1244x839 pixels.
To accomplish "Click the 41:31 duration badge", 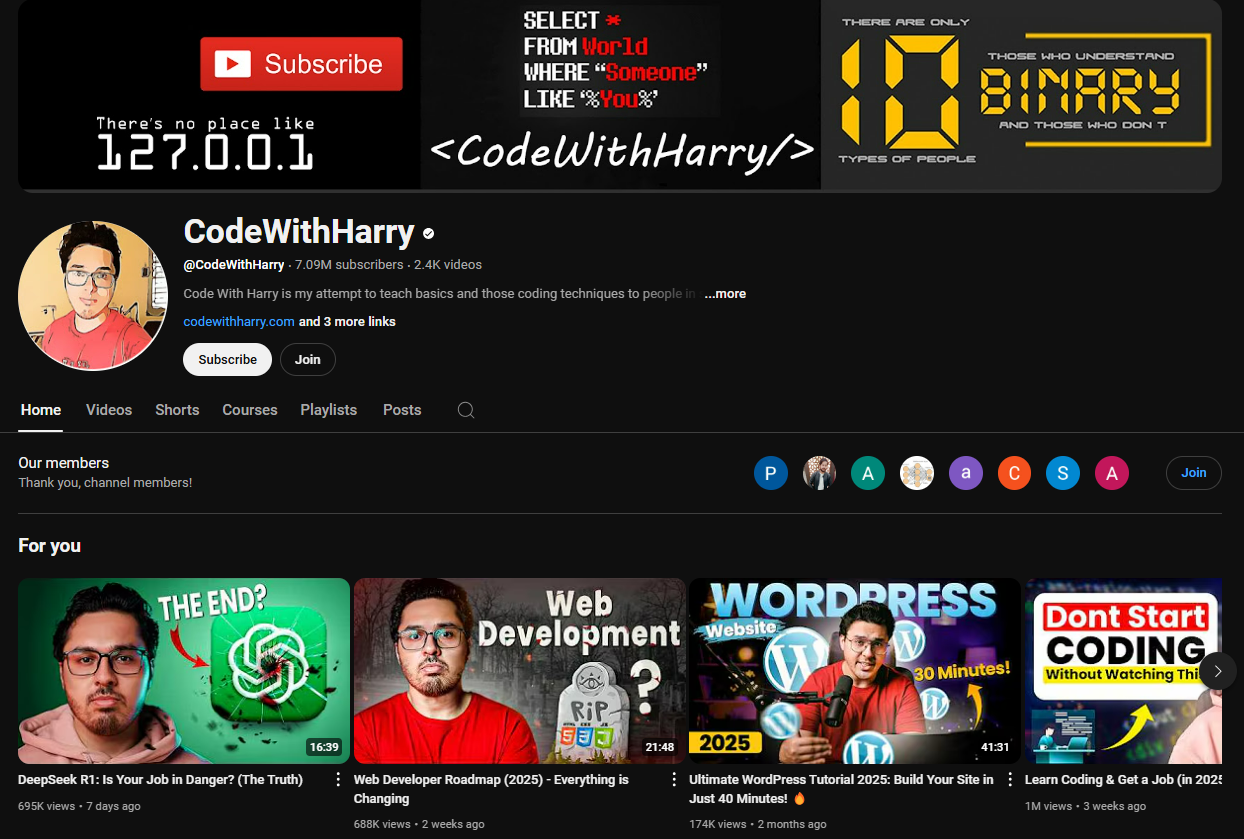I will pos(995,747).
